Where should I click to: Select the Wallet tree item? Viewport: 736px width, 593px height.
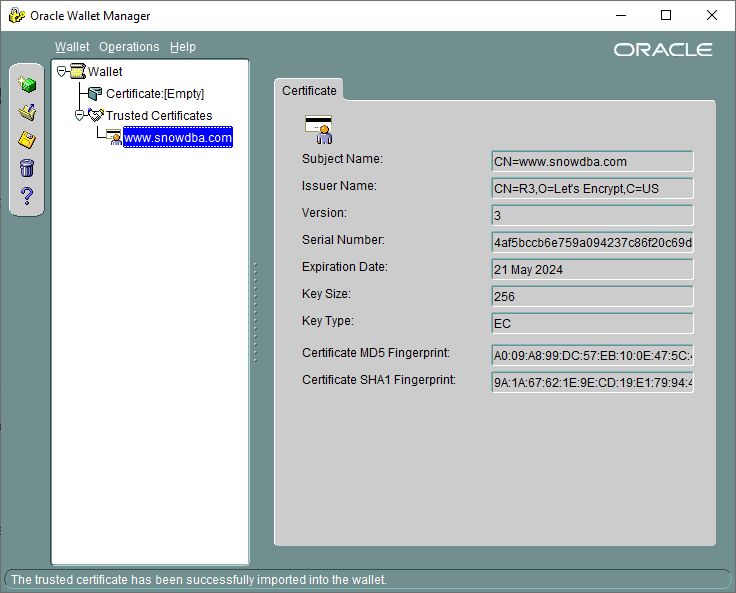click(105, 71)
